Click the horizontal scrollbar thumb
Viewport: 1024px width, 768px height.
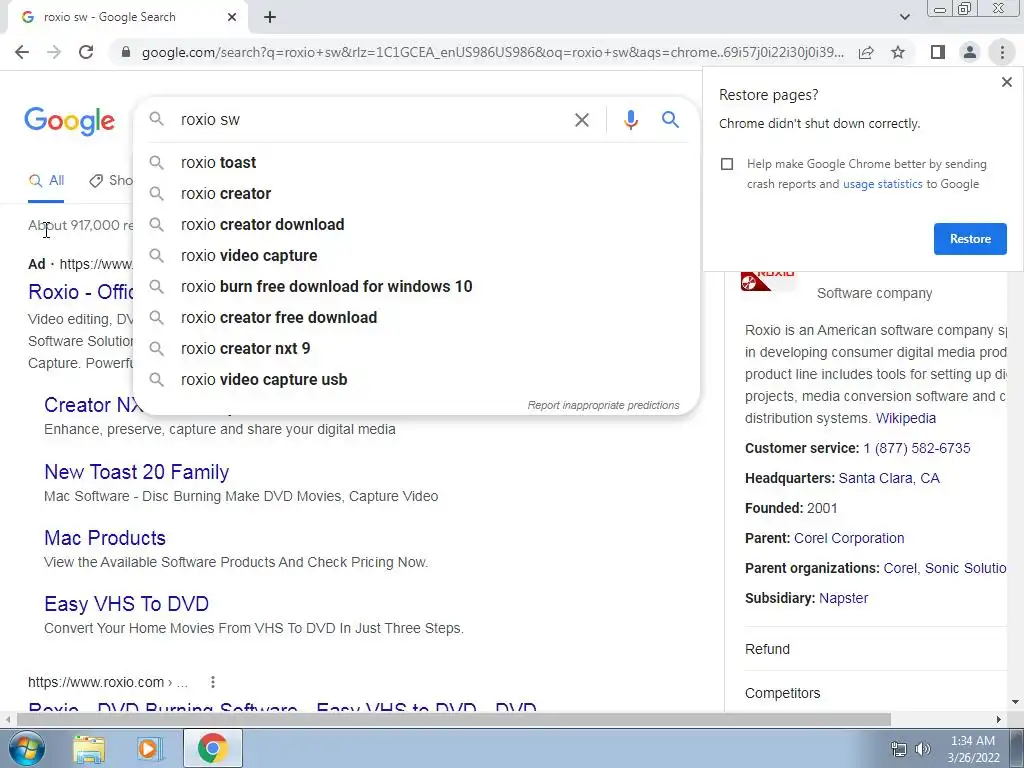[x=453, y=720]
